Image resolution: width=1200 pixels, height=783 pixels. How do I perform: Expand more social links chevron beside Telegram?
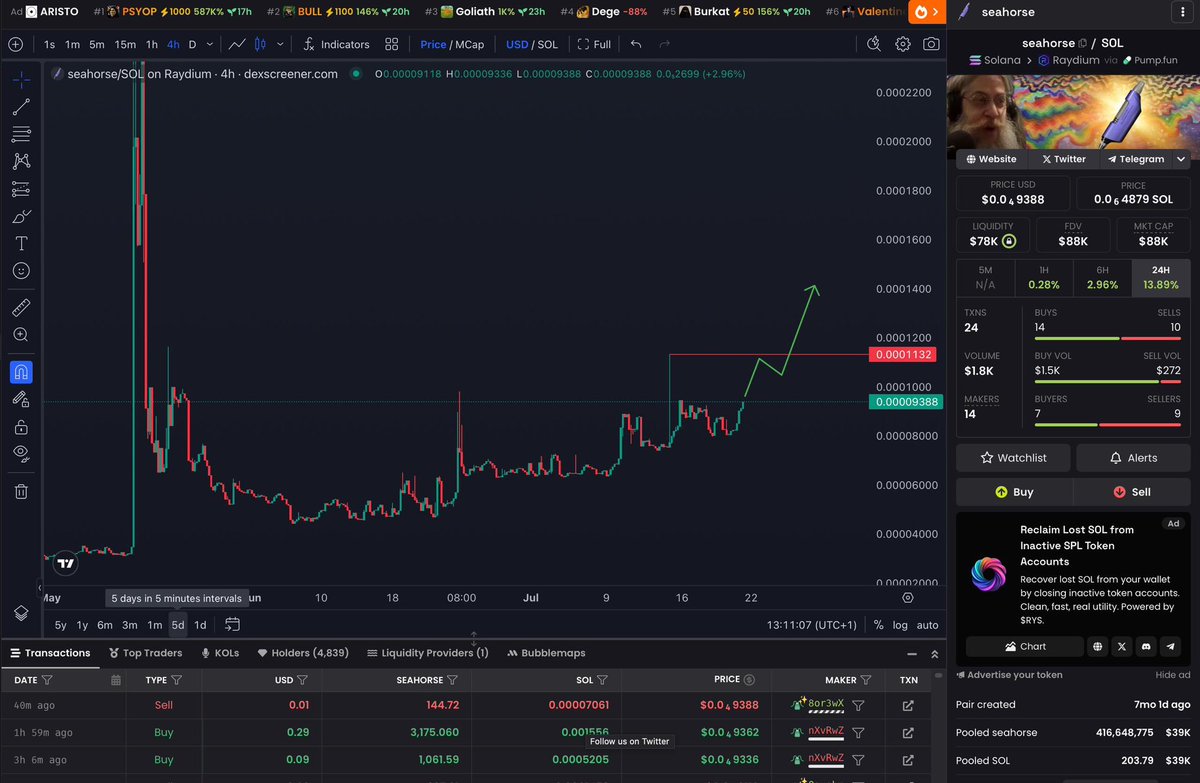[1181, 159]
